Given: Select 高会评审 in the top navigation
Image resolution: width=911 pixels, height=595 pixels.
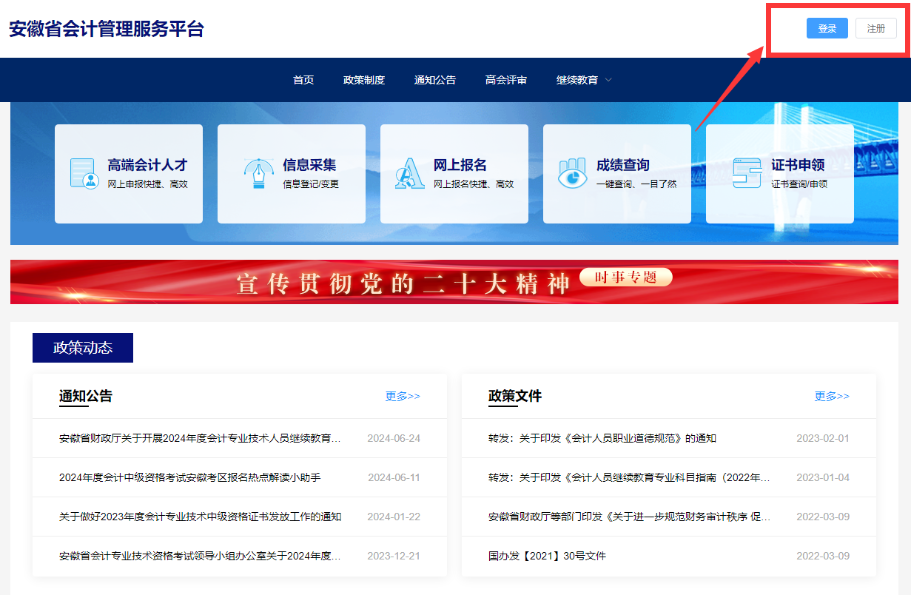Looking at the screenshot, I should click(506, 80).
